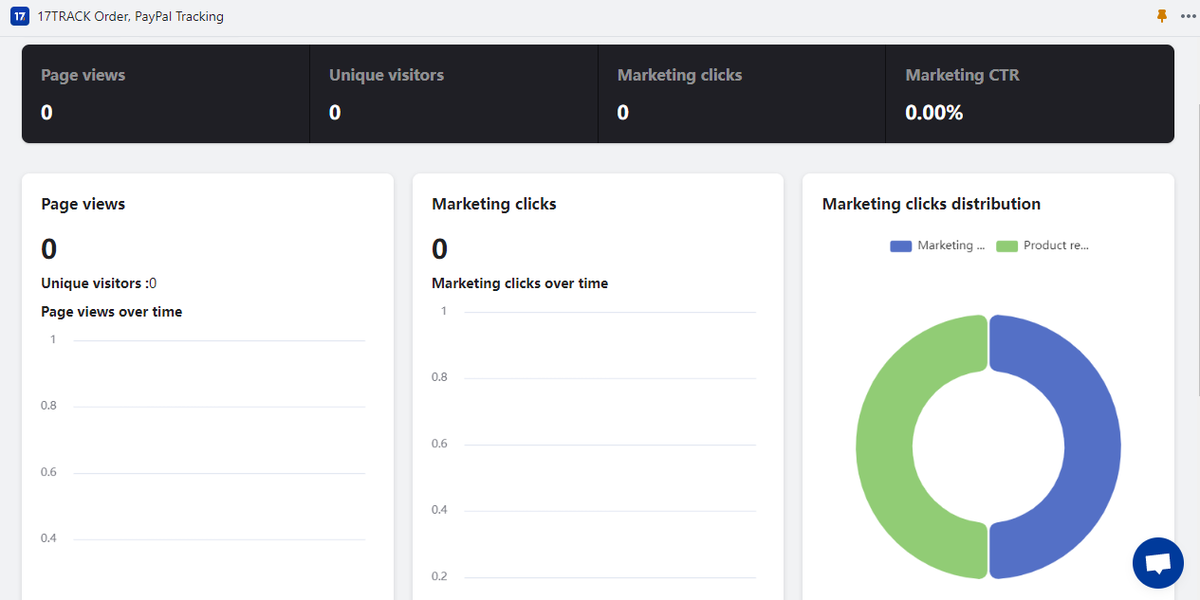1200x600 pixels.
Task: Click the Marketing clicks card heading
Action: pyautogui.click(x=494, y=204)
